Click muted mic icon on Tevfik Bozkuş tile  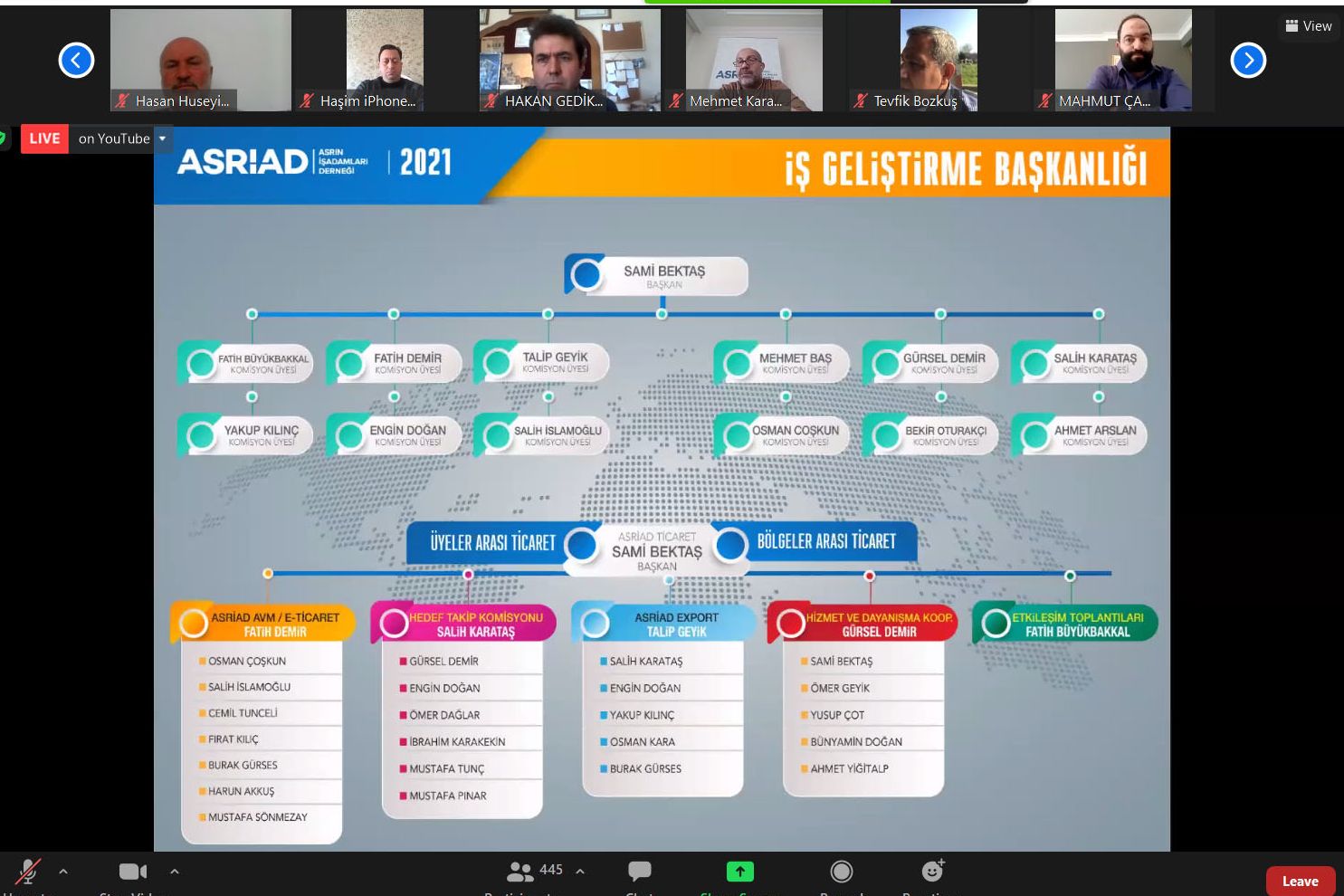861,101
